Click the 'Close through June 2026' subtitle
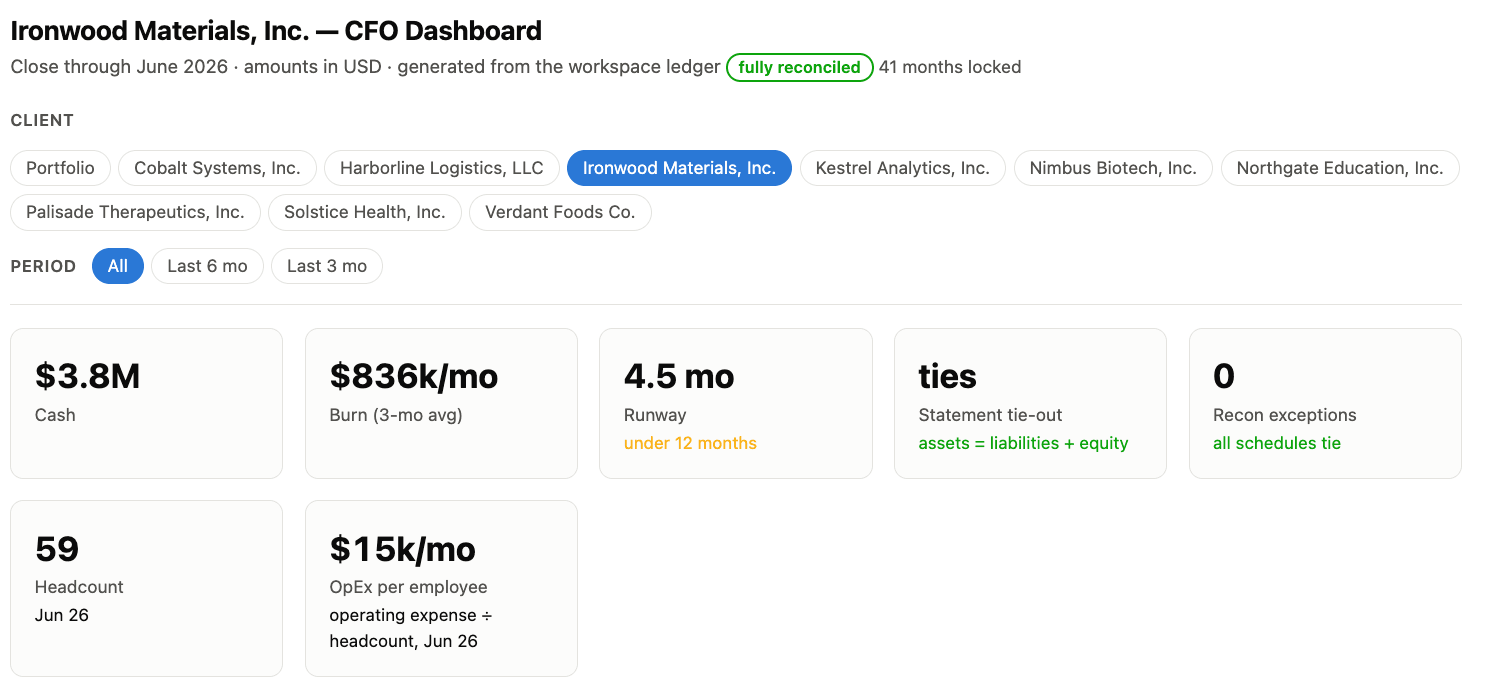The width and height of the screenshot is (1486, 689). 119,67
